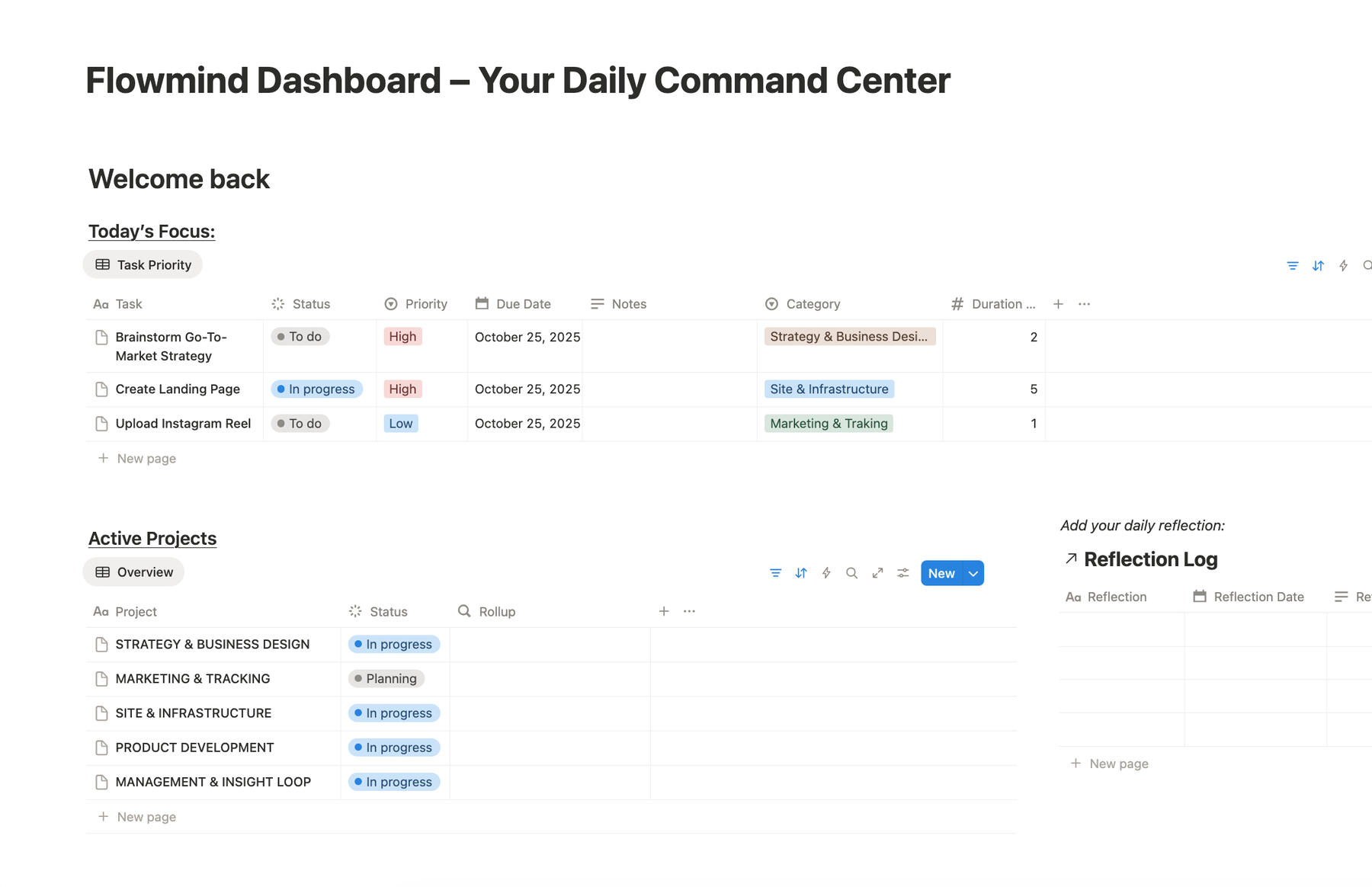Change status of Create Landing Page task

316,389
